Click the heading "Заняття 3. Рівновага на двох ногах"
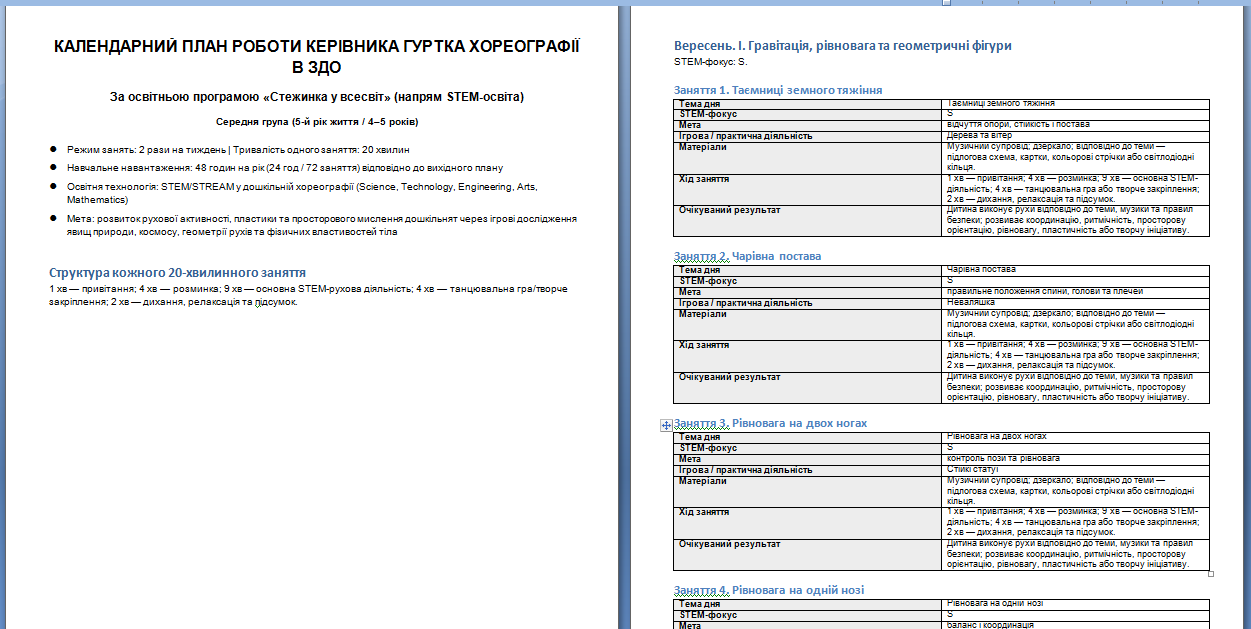Screen dimensions: 1251x629 771,423
